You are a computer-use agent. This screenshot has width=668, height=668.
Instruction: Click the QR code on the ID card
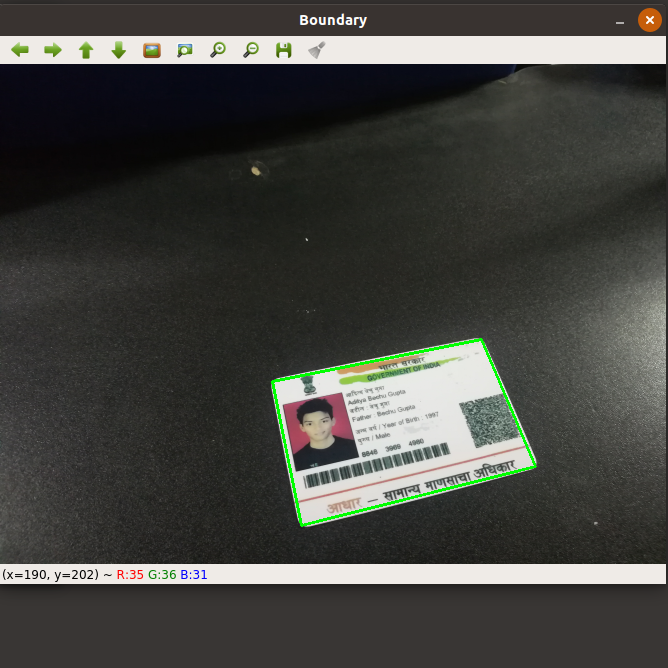coord(488,420)
